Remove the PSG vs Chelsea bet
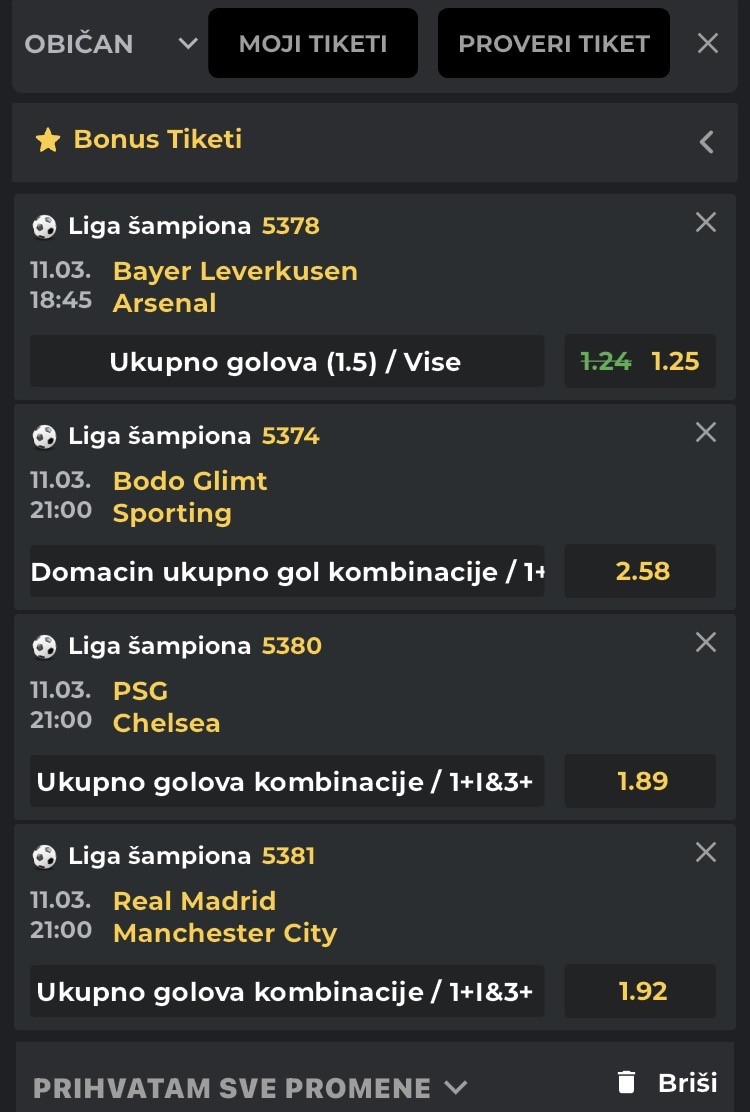750x1112 pixels. (x=706, y=642)
